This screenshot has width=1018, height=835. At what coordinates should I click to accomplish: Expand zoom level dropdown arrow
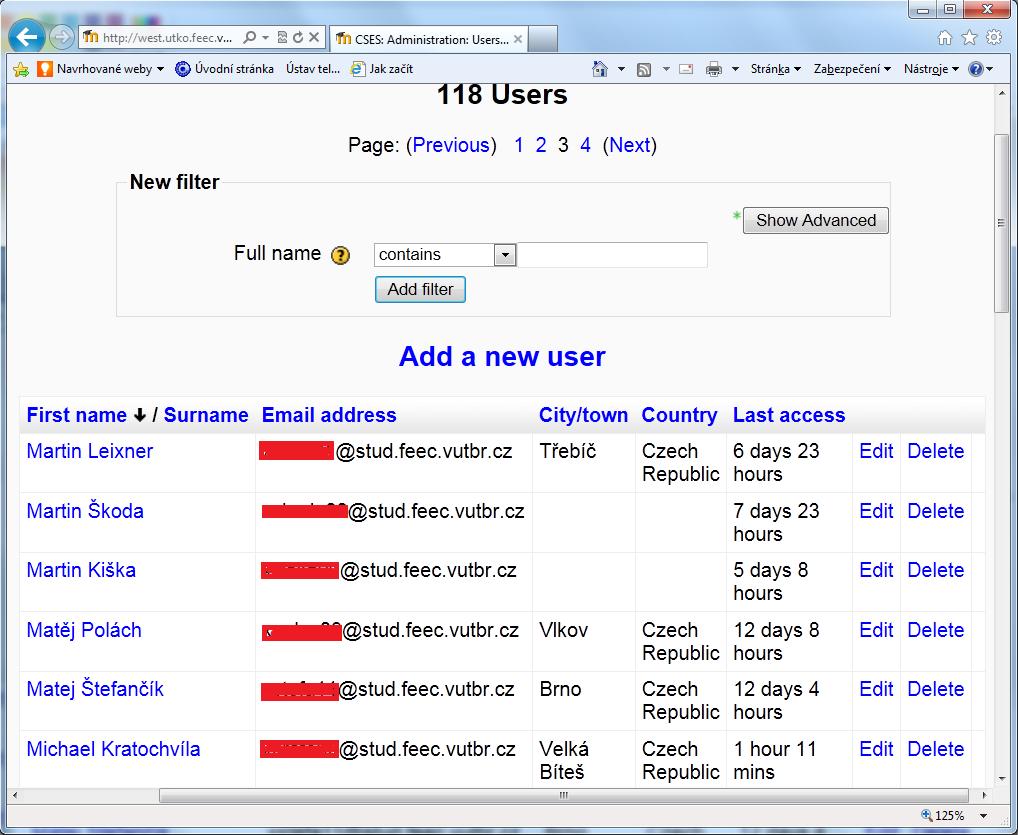(x=984, y=816)
